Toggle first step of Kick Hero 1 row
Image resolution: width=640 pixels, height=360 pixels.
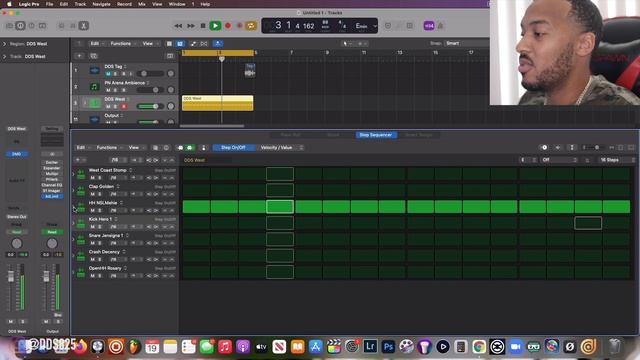(196, 223)
